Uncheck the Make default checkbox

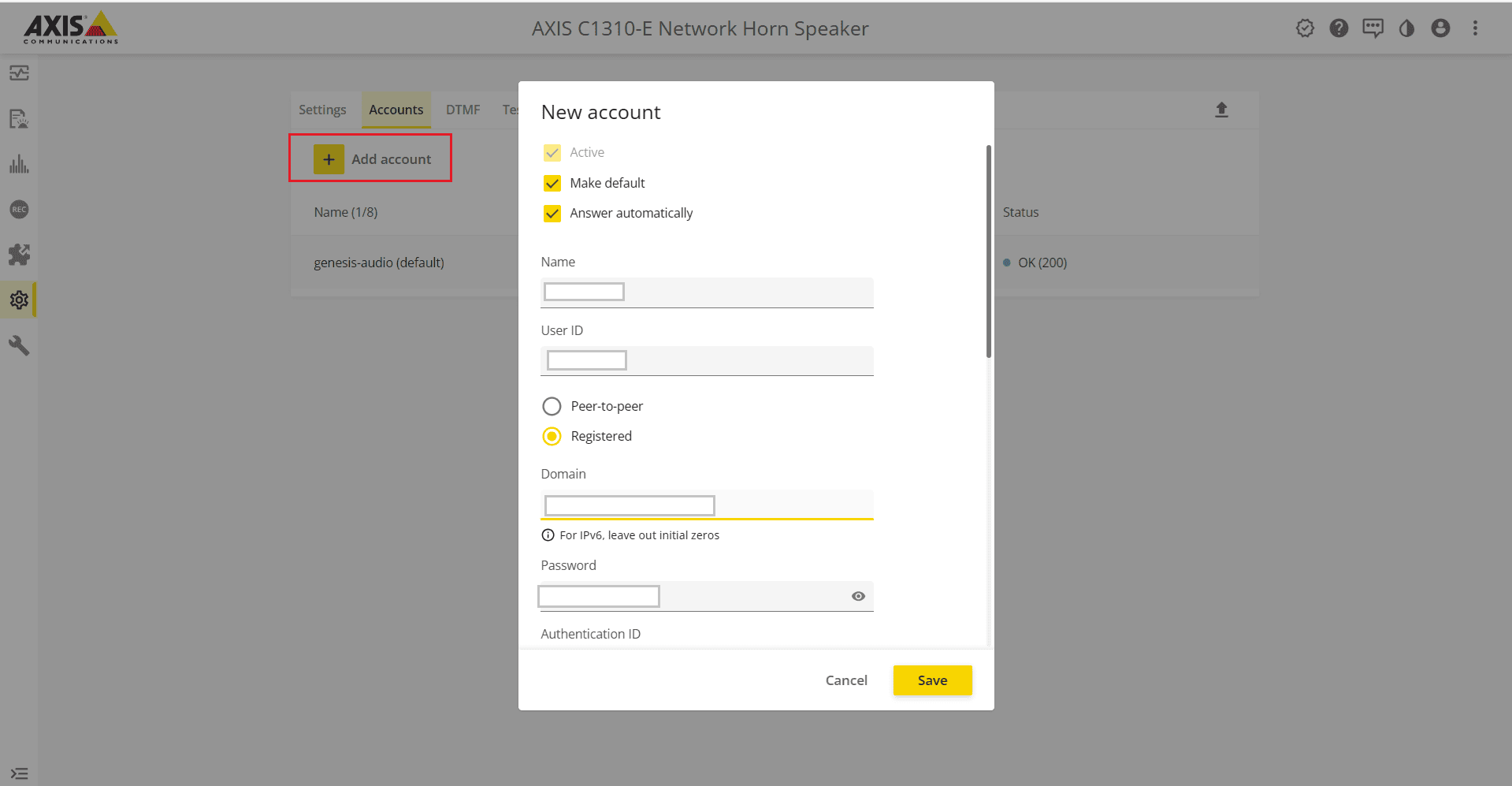(x=552, y=183)
